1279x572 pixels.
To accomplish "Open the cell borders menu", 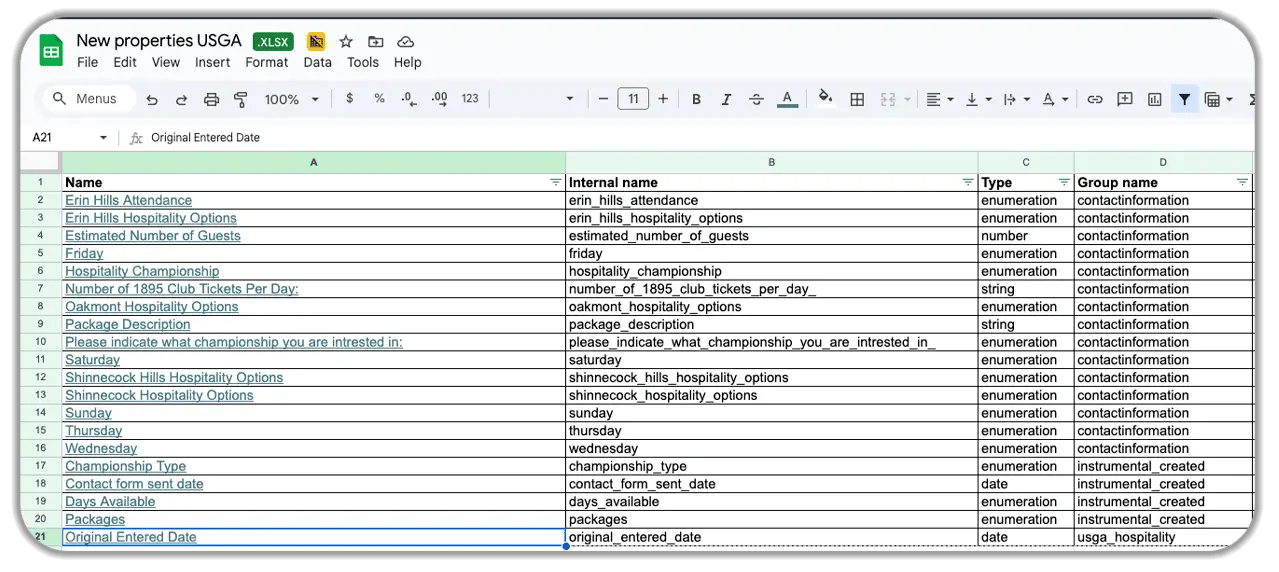I will (x=857, y=99).
